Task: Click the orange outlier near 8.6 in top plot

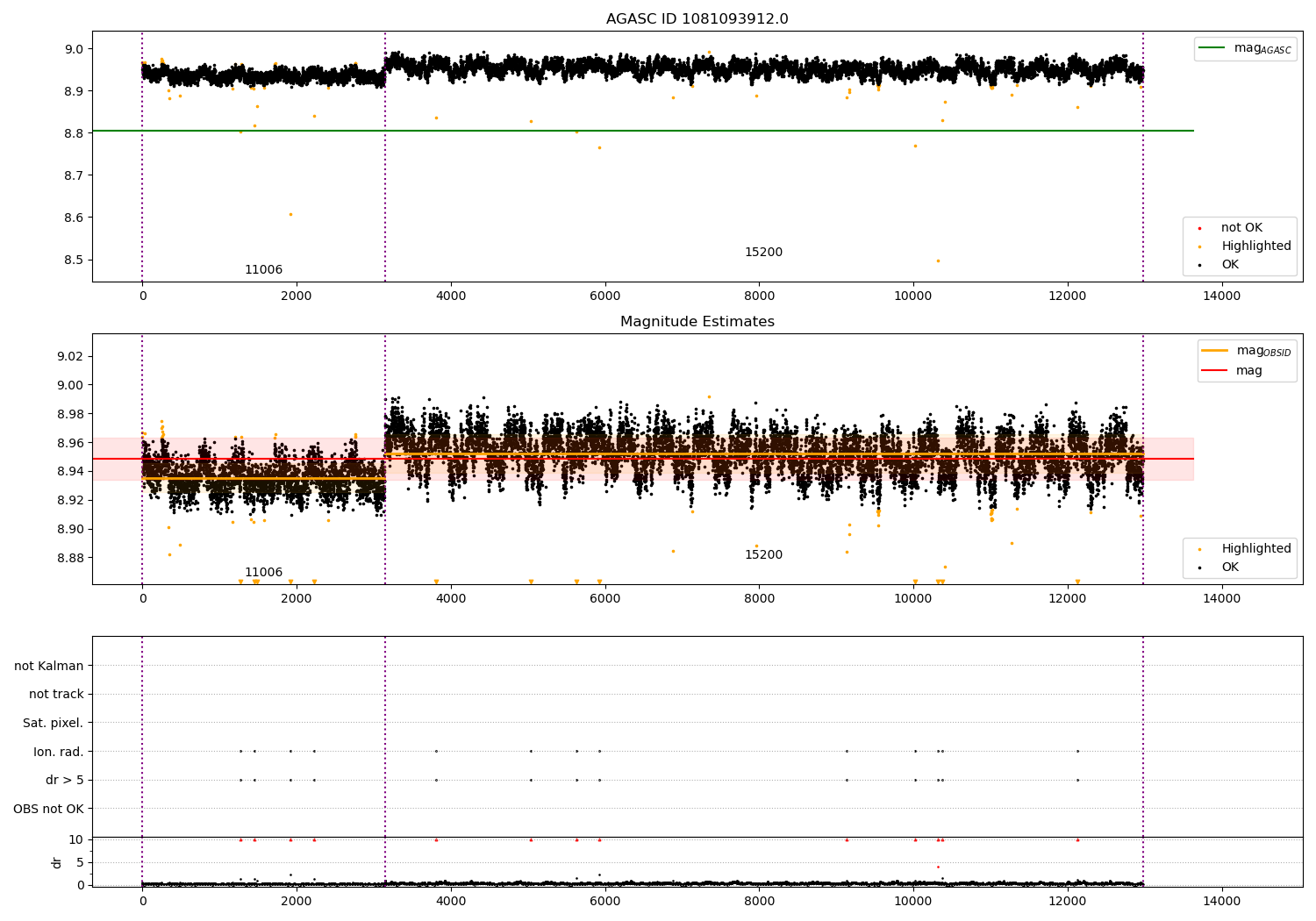Action: (x=290, y=214)
